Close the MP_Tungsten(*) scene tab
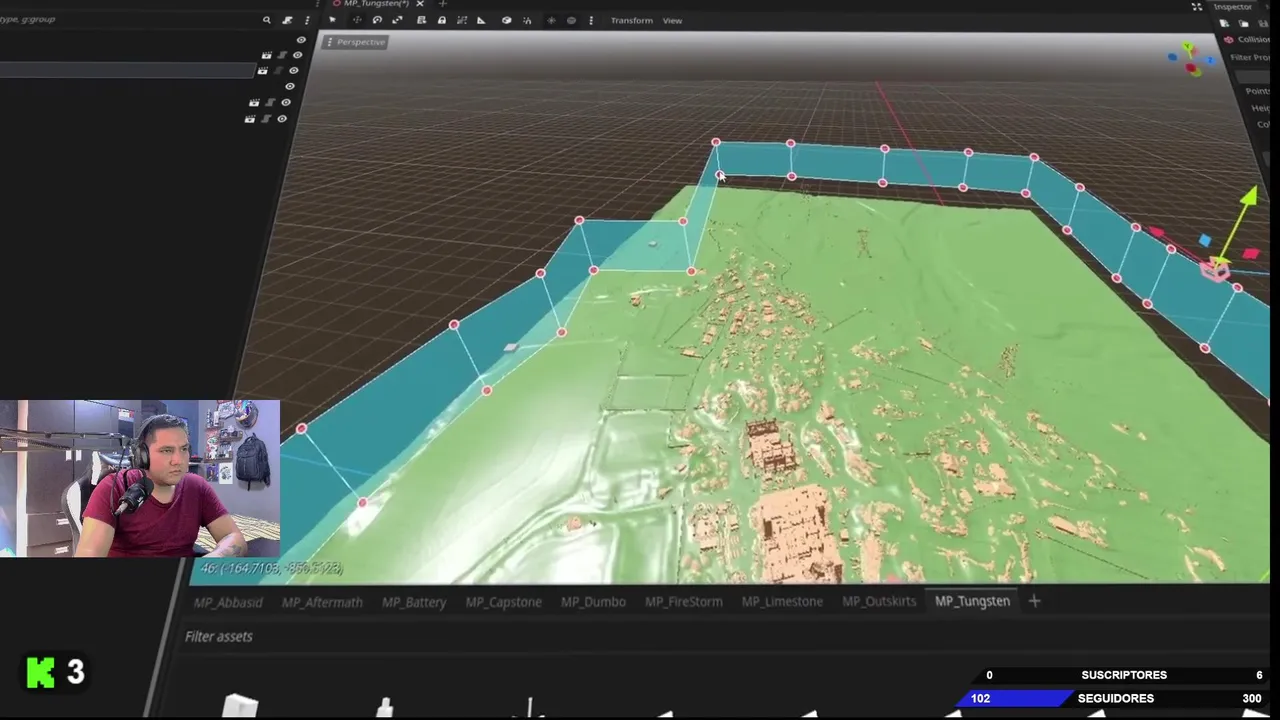Image resolution: width=1280 pixels, height=720 pixels. pyautogui.click(x=420, y=4)
